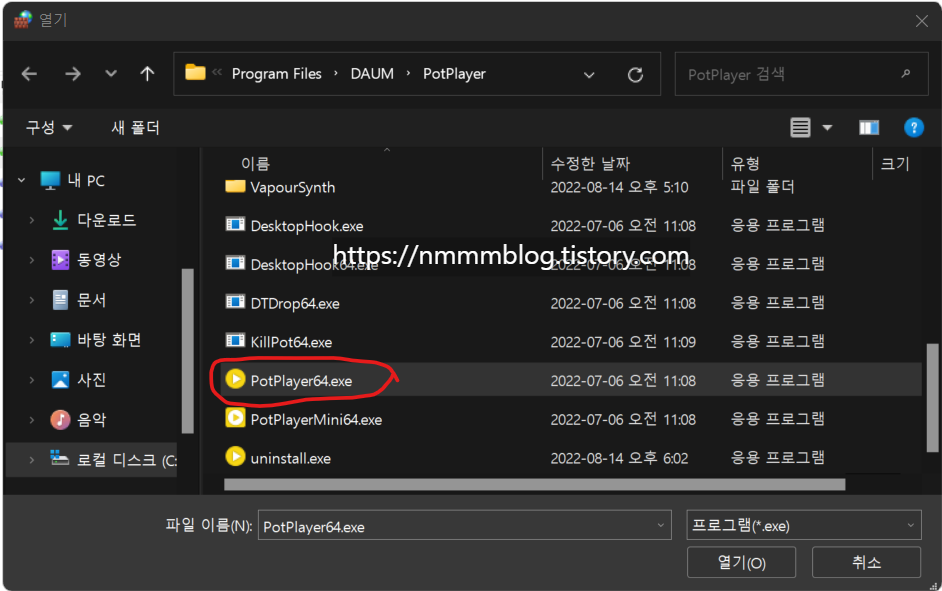Expand the 로컬 디스크 (C:) node
The width and height of the screenshot is (942, 591).
coord(32,460)
